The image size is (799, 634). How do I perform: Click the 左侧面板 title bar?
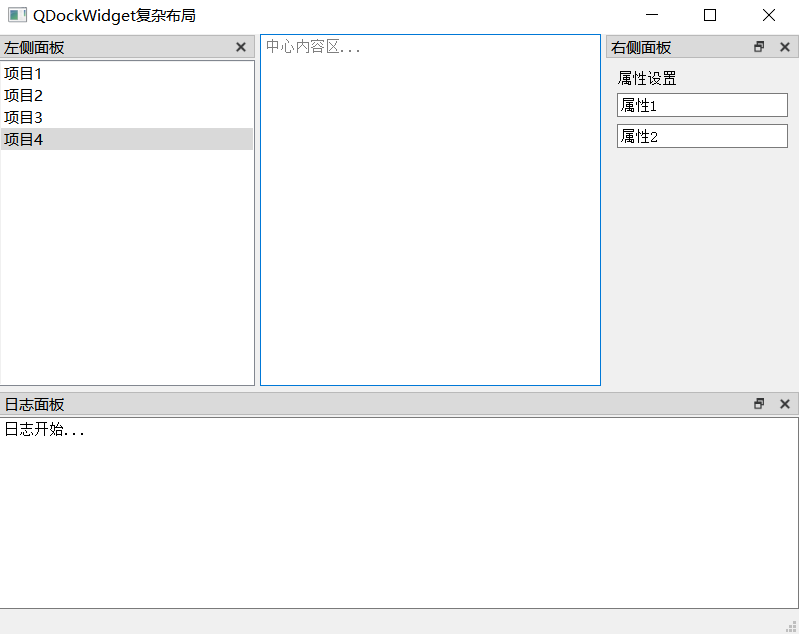pos(127,47)
